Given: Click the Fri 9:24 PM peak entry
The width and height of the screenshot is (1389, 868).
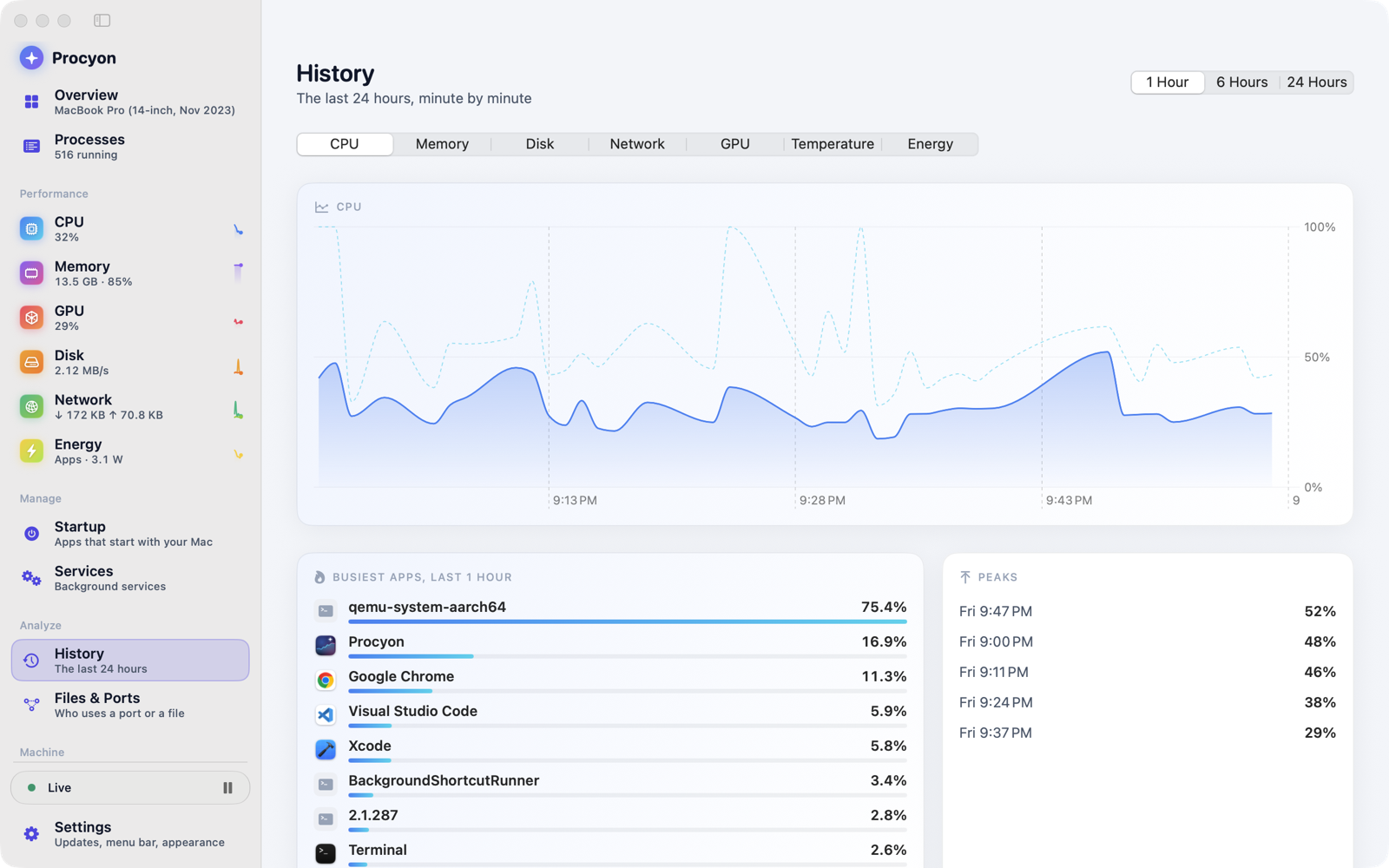Looking at the screenshot, I should point(1147,702).
